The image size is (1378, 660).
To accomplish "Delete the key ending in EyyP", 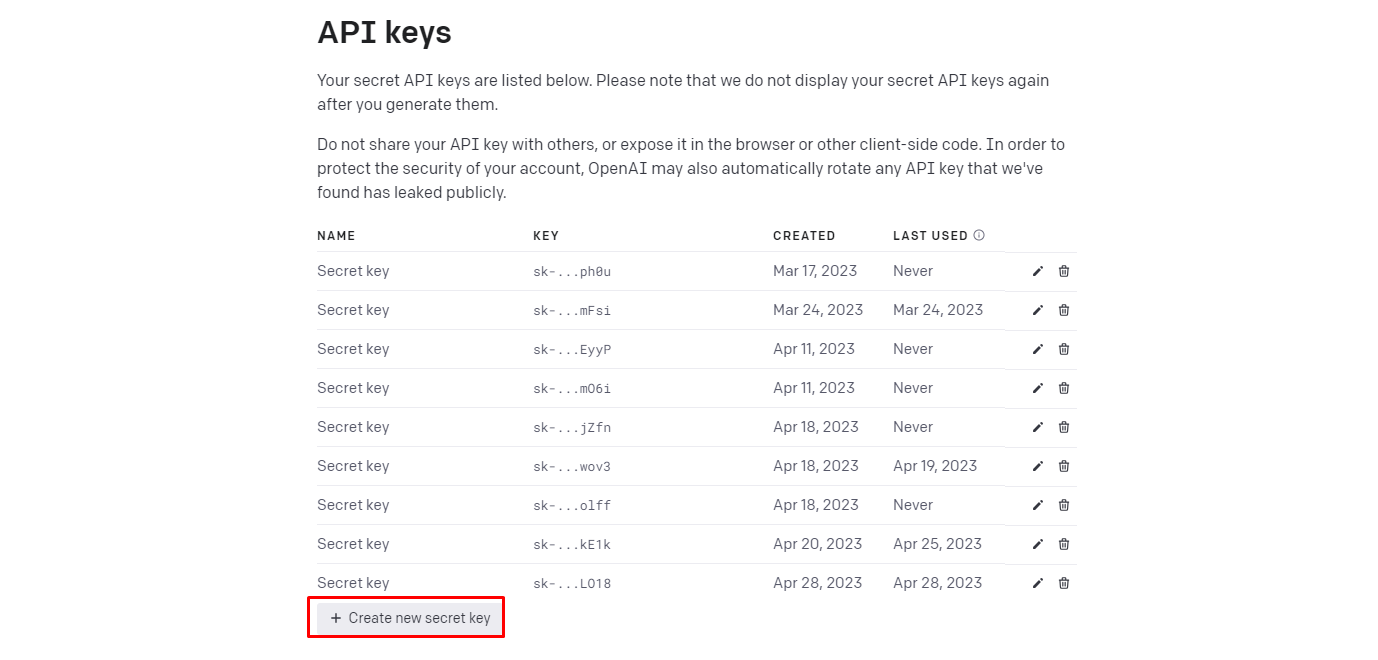I will [1064, 349].
